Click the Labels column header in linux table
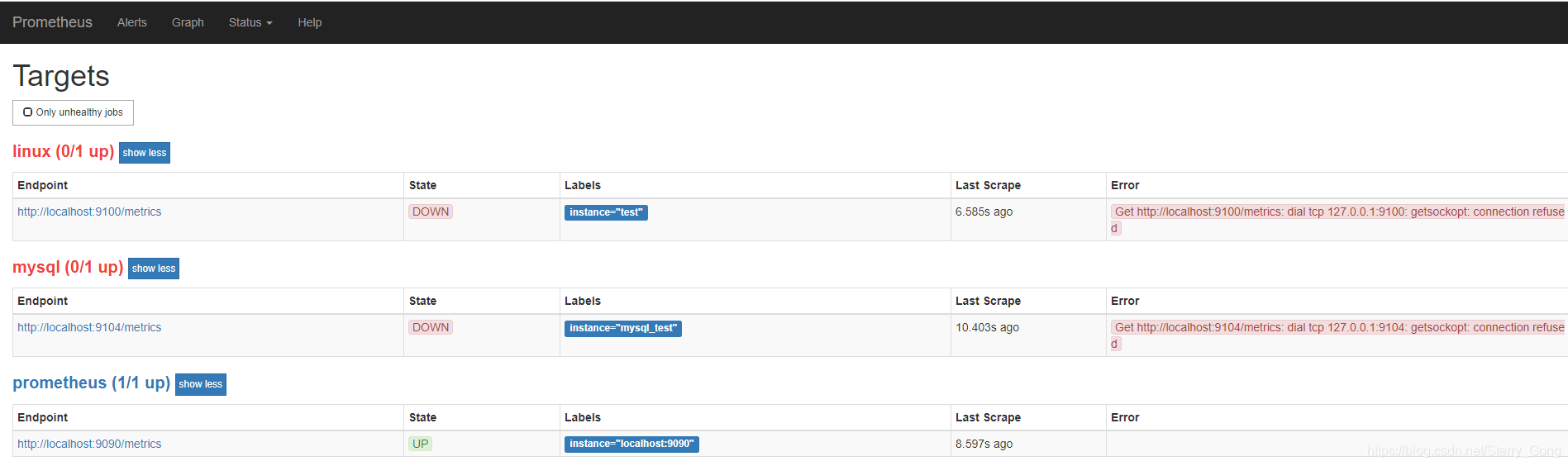Image resolution: width=1568 pixels, height=466 pixels. pos(583,185)
